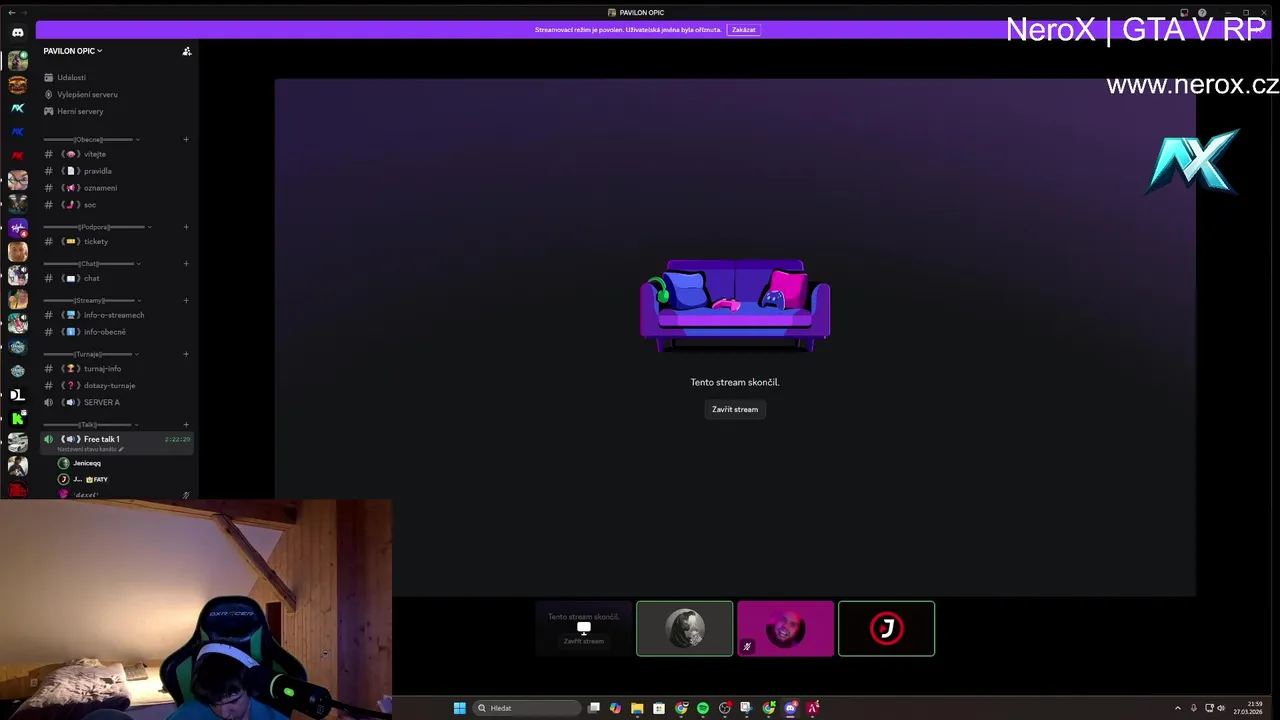The height and width of the screenshot is (720, 1280).
Task: Collapse the Talk channel category
Action: click(x=92, y=425)
